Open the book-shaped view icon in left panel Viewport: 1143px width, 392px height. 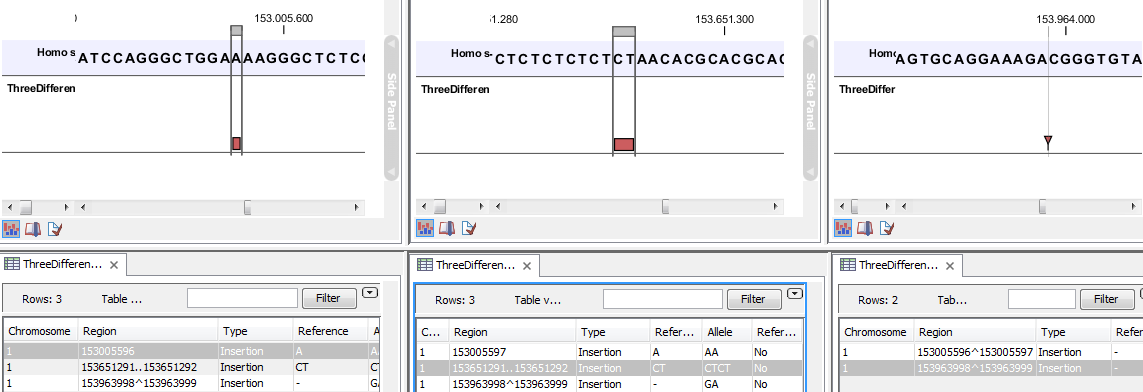[x=33, y=229]
